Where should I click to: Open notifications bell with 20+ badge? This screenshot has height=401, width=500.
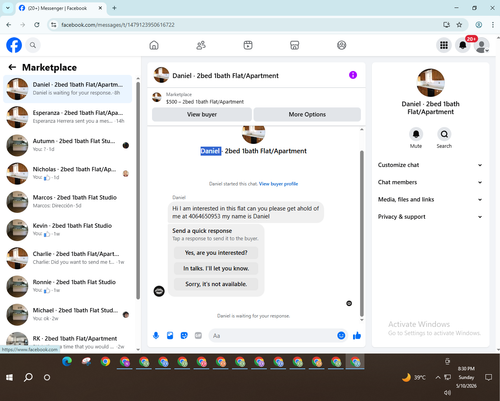(x=463, y=45)
